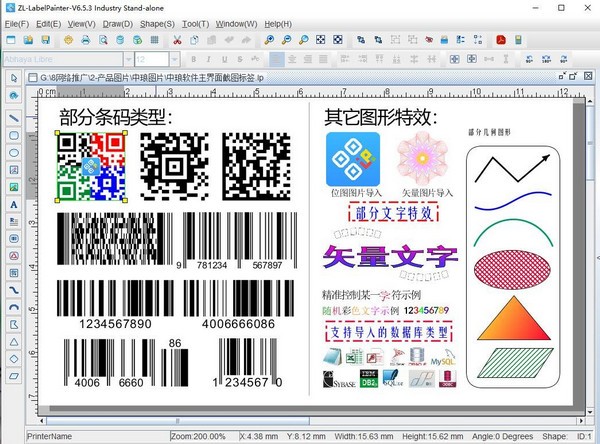Open the Edit(E) menu
The height and width of the screenshot is (444, 600).
[48, 24]
